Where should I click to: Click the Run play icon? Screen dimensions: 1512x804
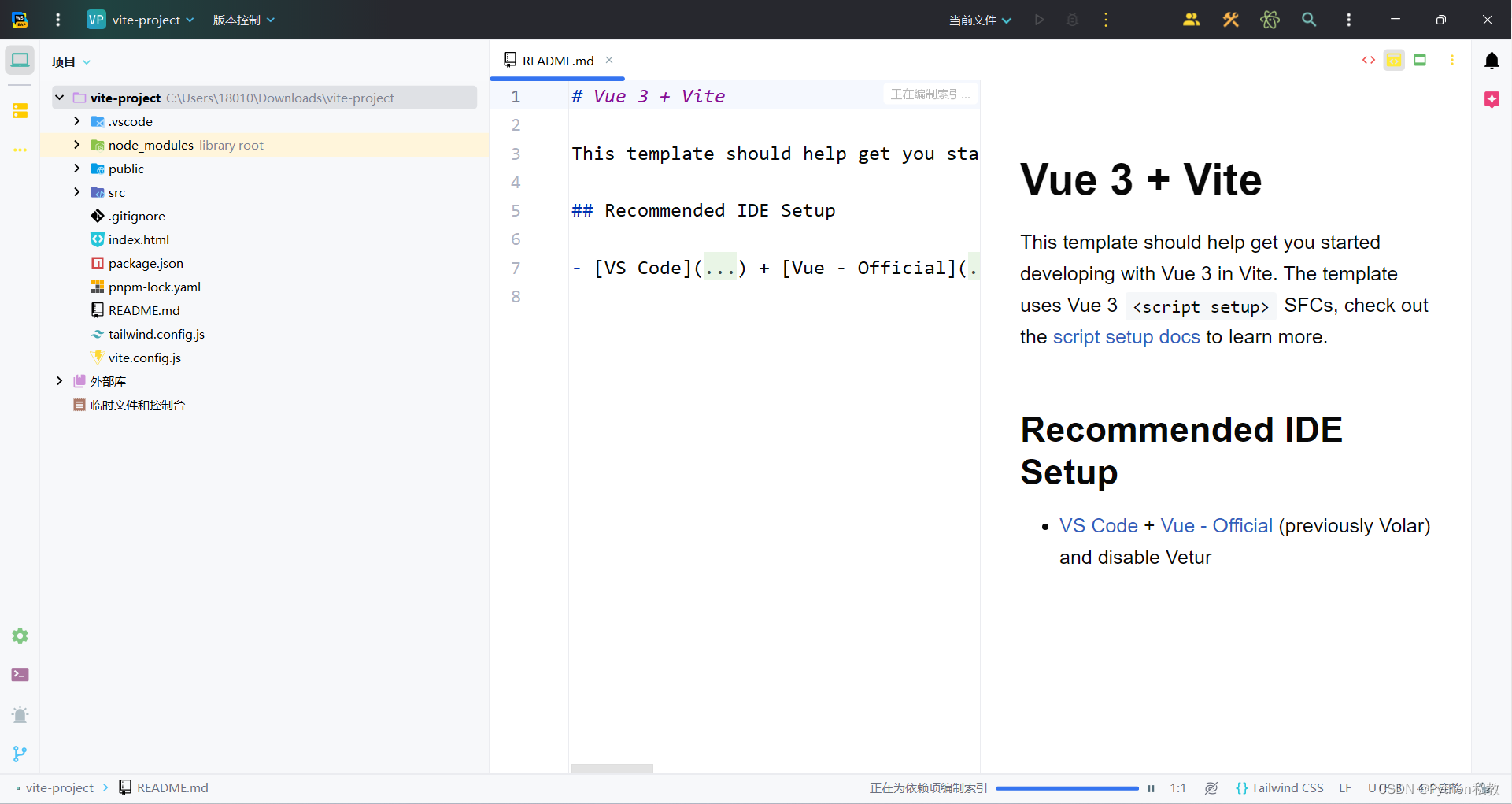(x=1039, y=20)
